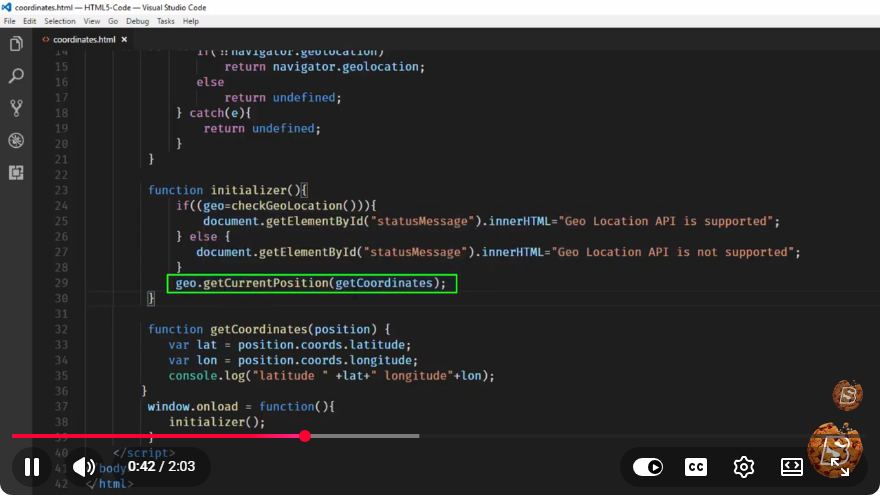Pause the video playback
Screen dimensions: 880x495
(x=32, y=467)
